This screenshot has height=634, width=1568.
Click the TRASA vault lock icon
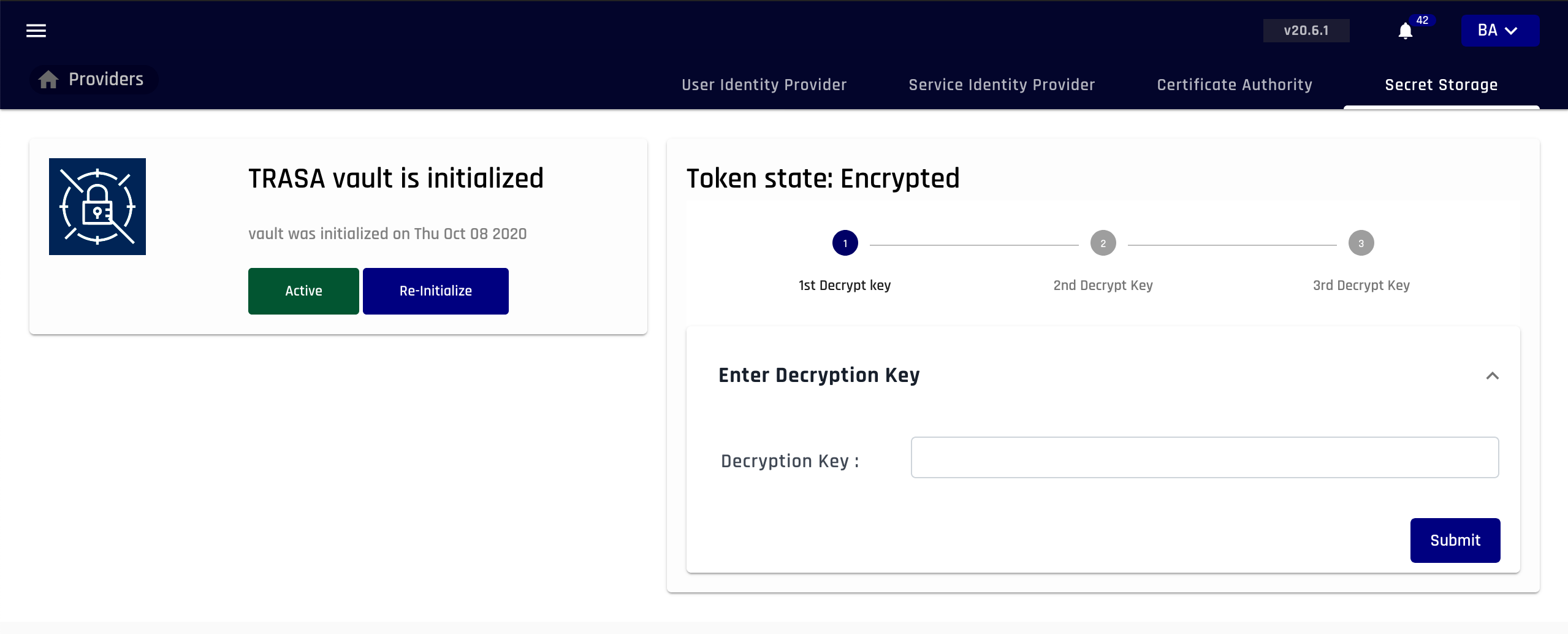tap(97, 206)
